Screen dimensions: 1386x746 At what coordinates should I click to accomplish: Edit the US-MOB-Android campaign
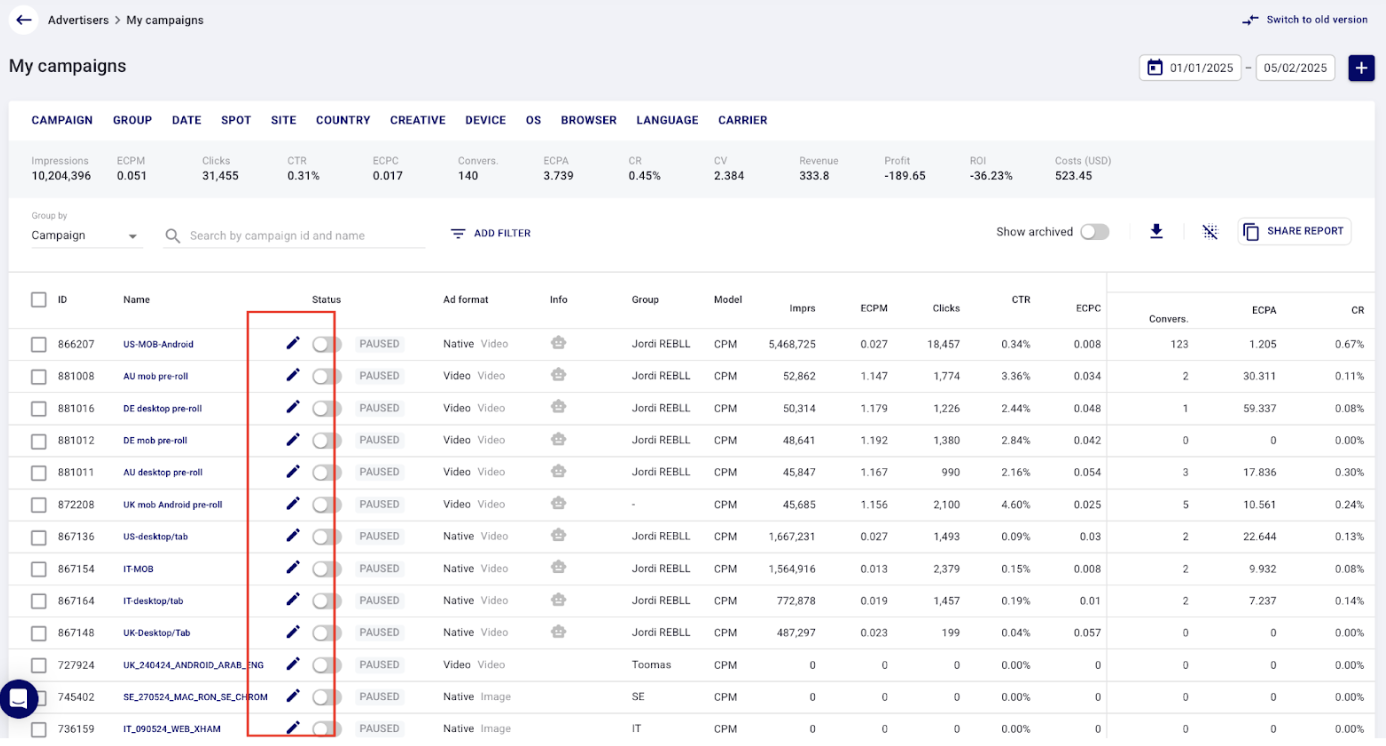coord(293,343)
